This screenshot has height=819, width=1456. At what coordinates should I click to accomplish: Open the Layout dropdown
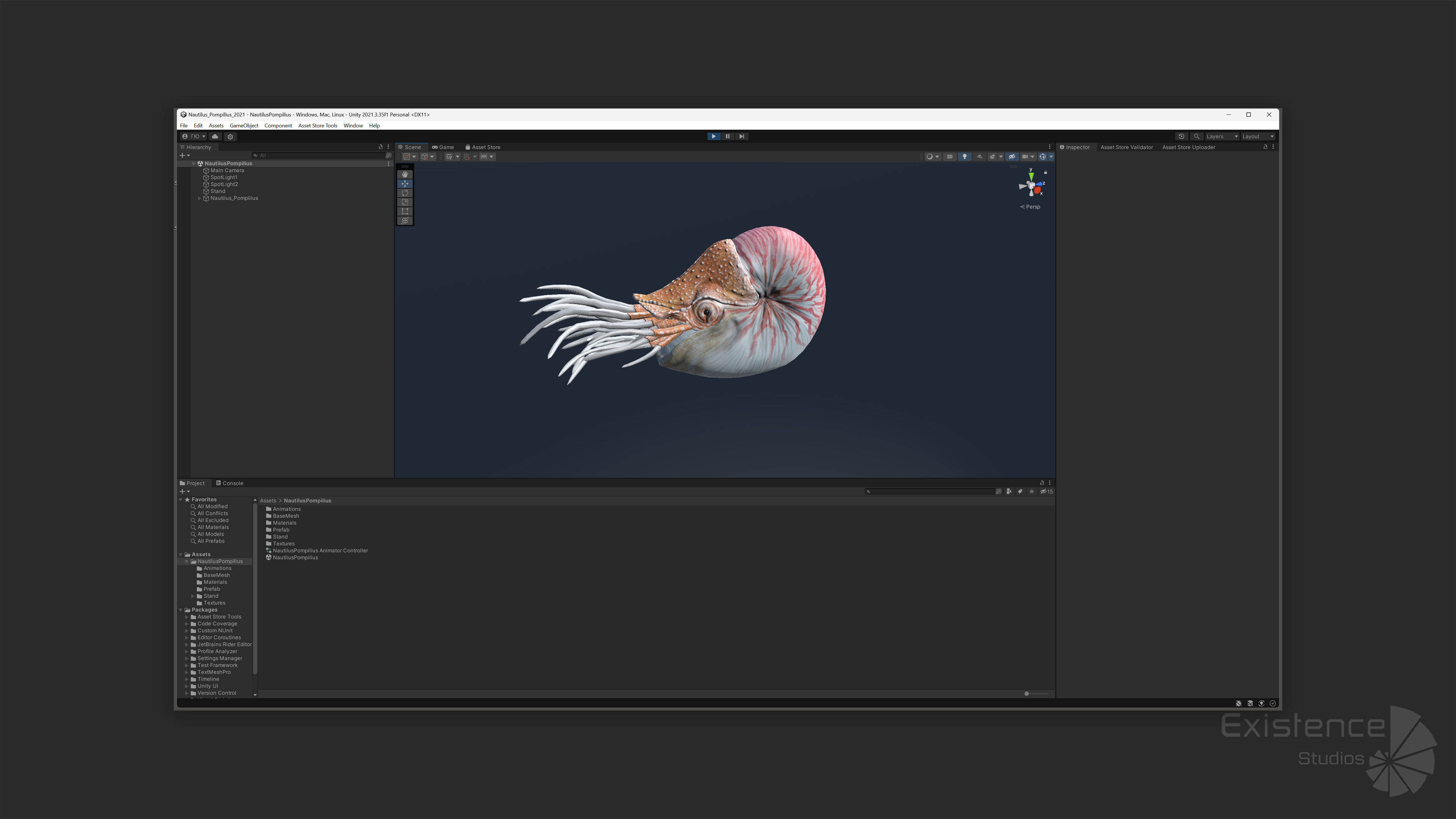tap(1258, 136)
